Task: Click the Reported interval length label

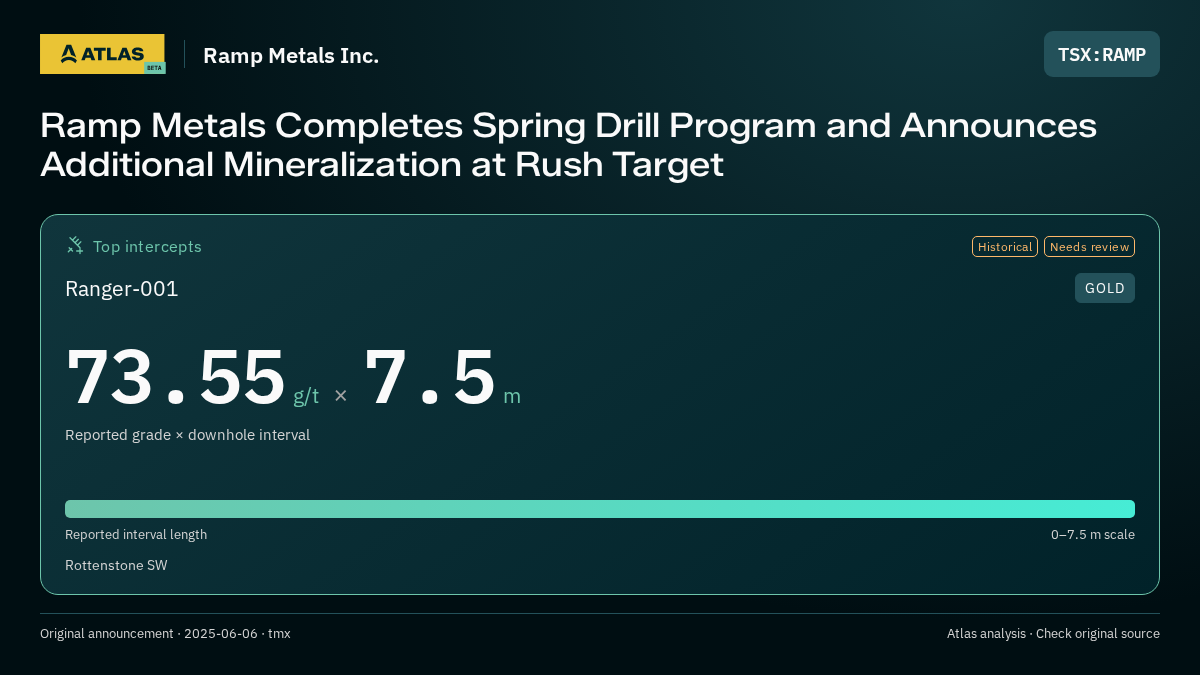Action: [x=136, y=534]
